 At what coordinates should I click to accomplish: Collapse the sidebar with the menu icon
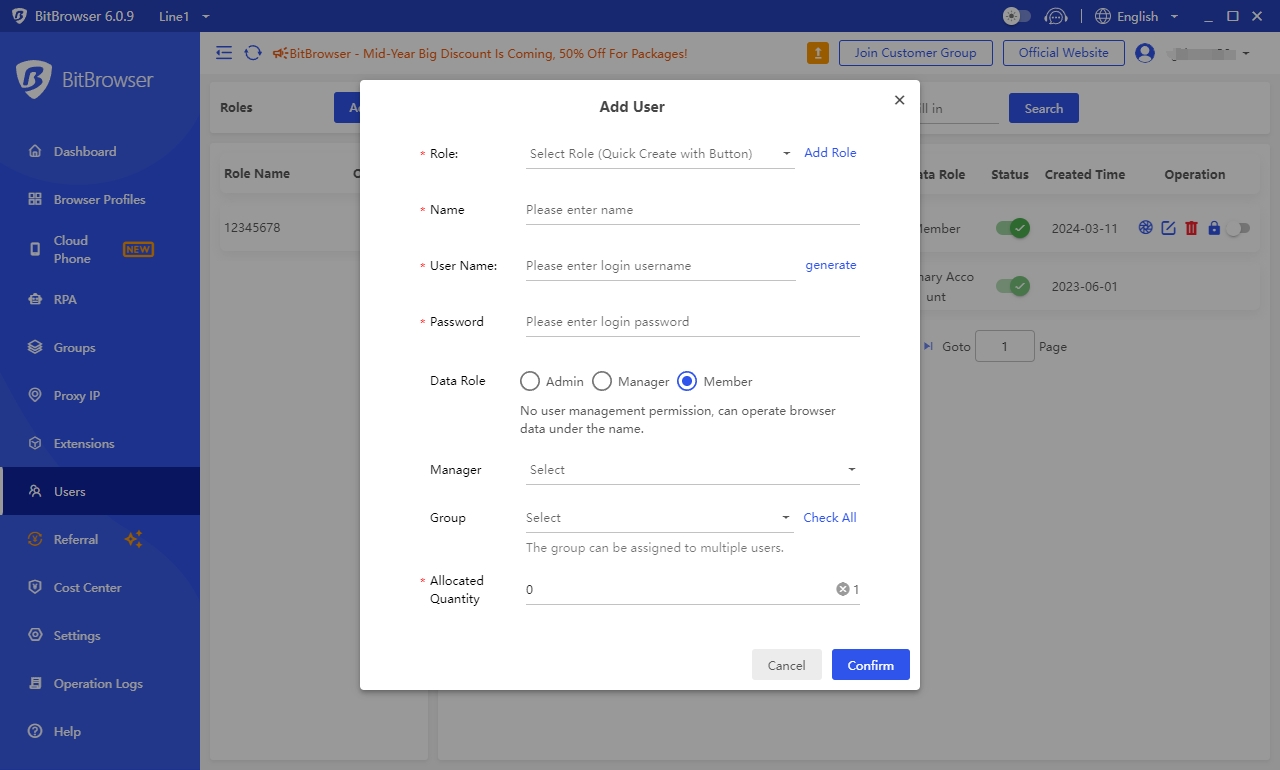[x=224, y=53]
